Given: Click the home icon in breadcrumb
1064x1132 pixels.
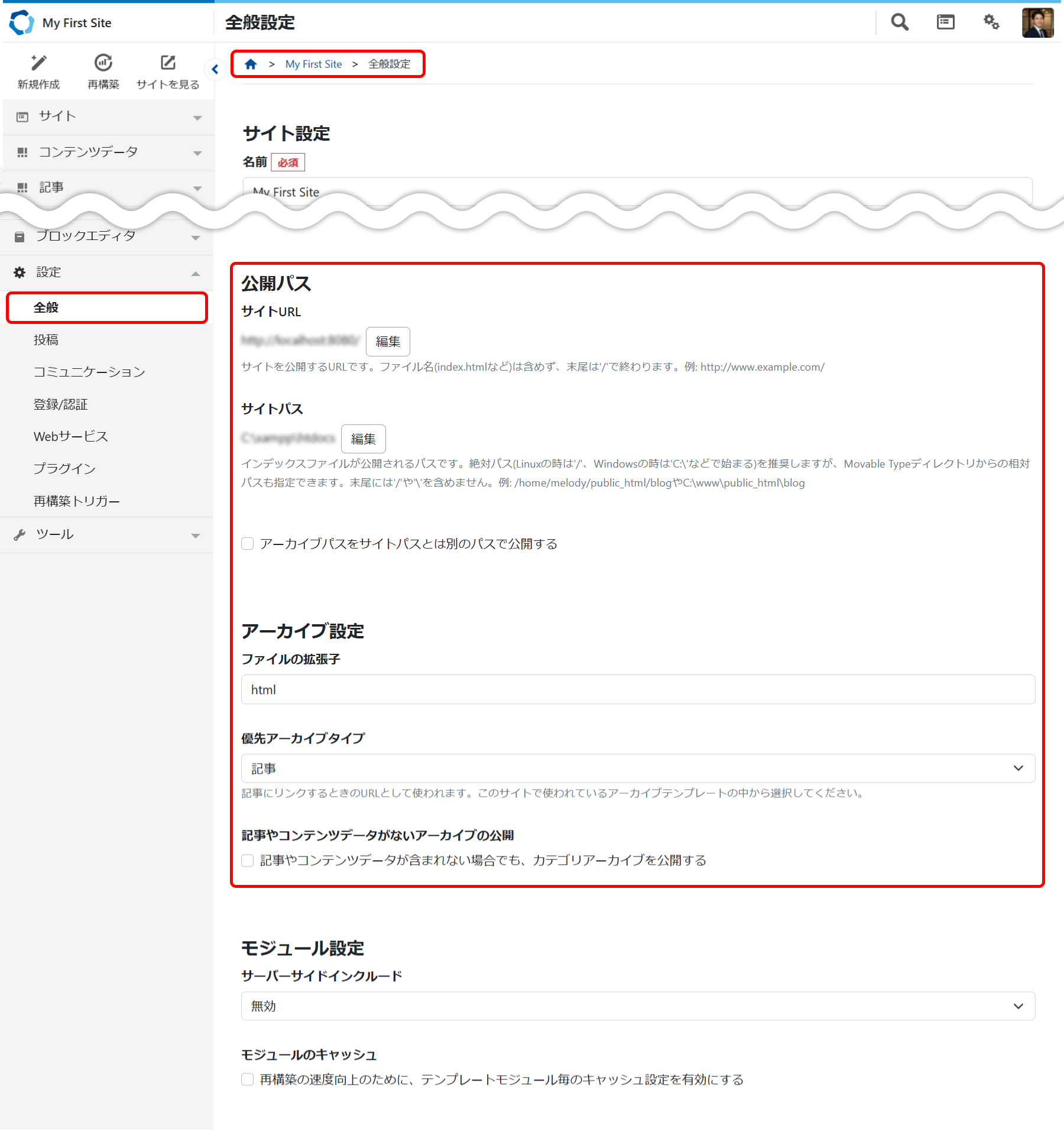Looking at the screenshot, I should click(x=251, y=64).
